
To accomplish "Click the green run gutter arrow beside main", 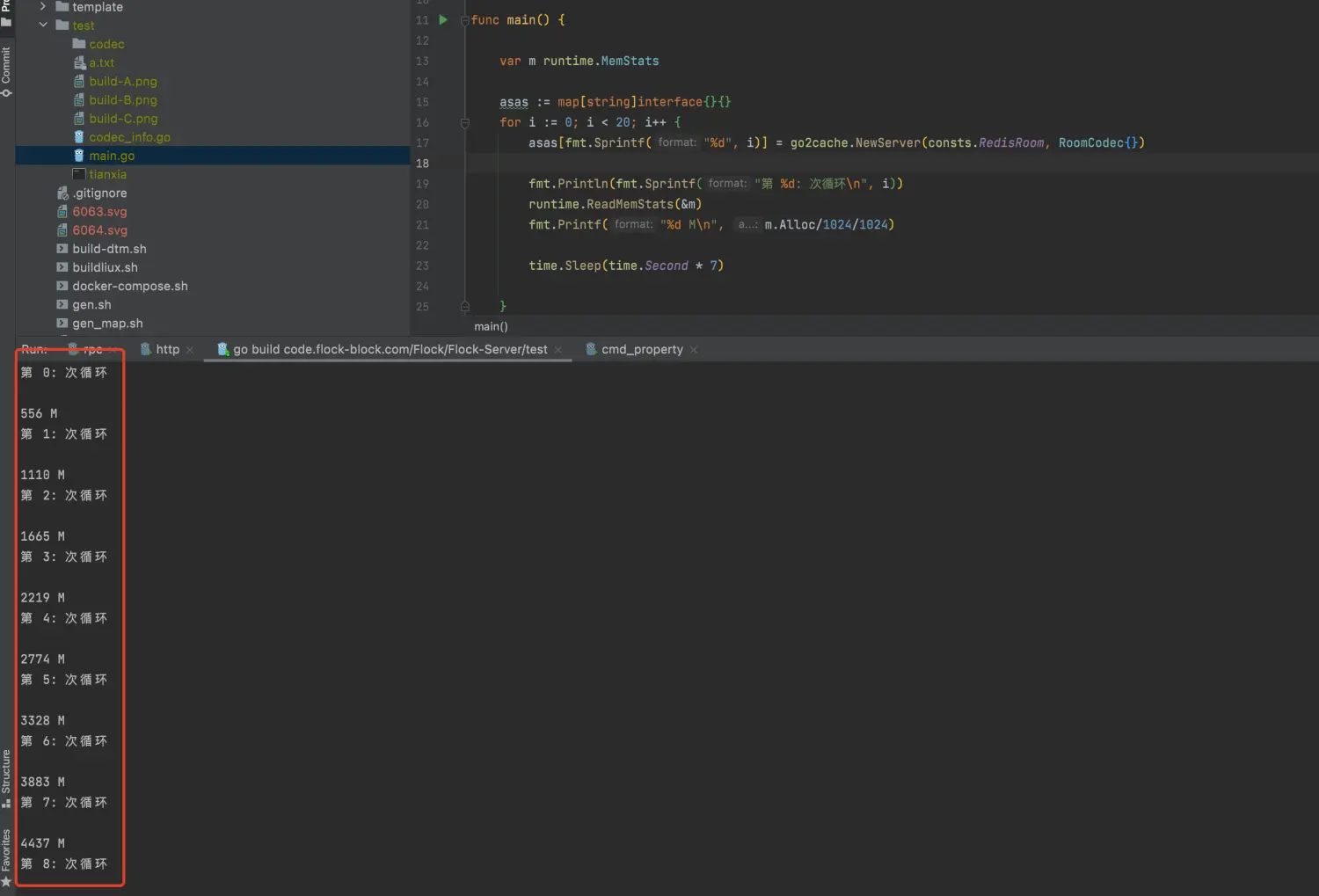I will 443,19.
